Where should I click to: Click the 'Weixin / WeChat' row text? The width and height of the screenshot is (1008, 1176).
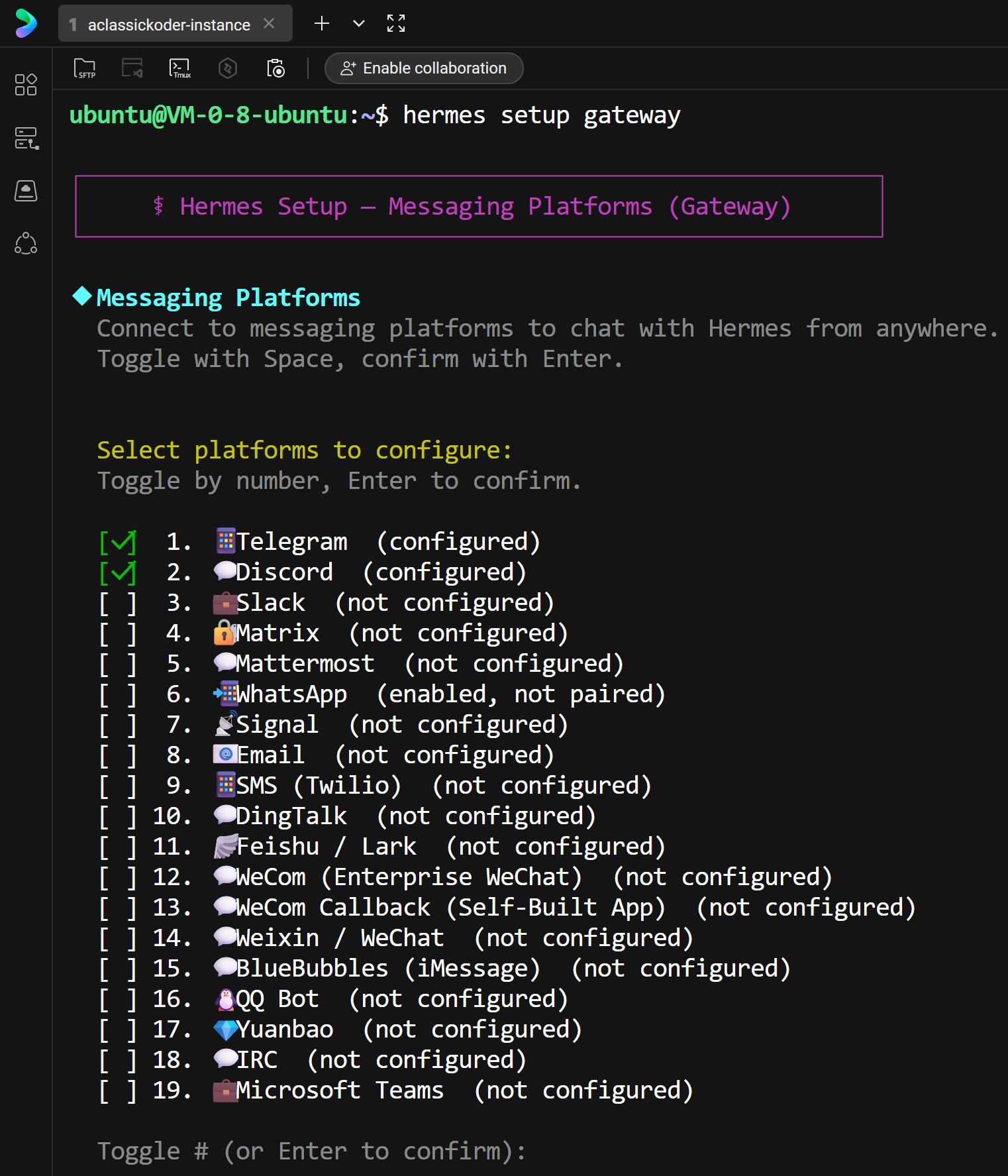340,938
